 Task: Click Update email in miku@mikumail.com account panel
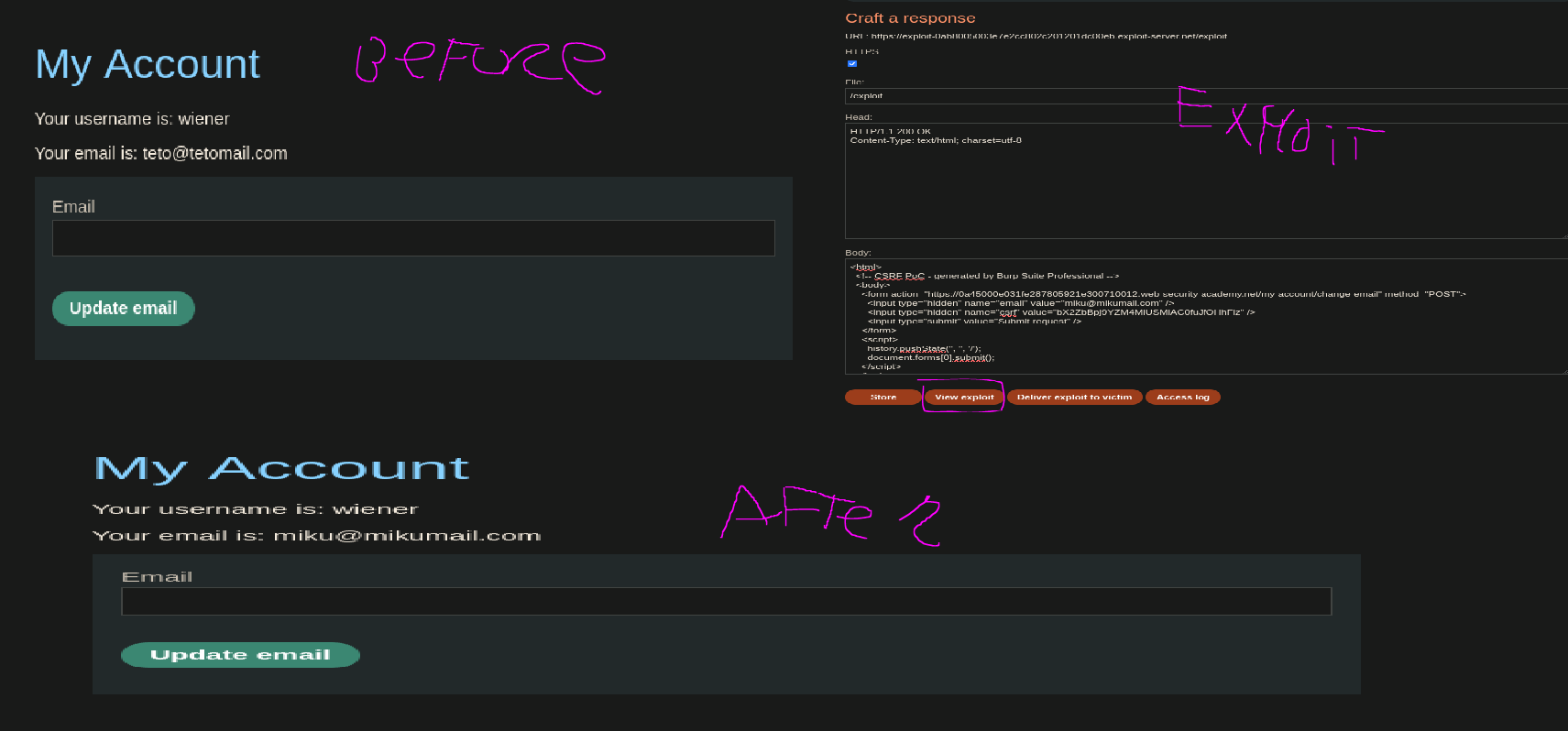[240, 655]
